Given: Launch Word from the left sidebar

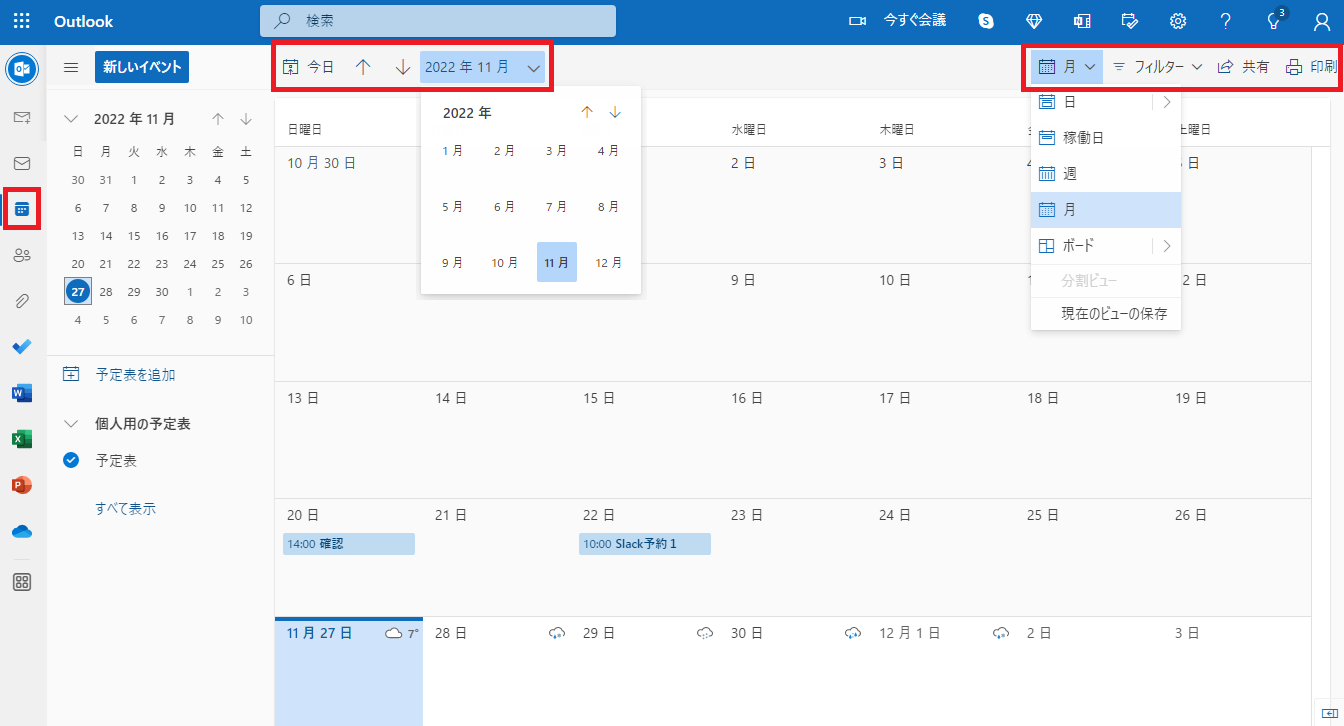Looking at the screenshot, I should click(x=22, y=393).
